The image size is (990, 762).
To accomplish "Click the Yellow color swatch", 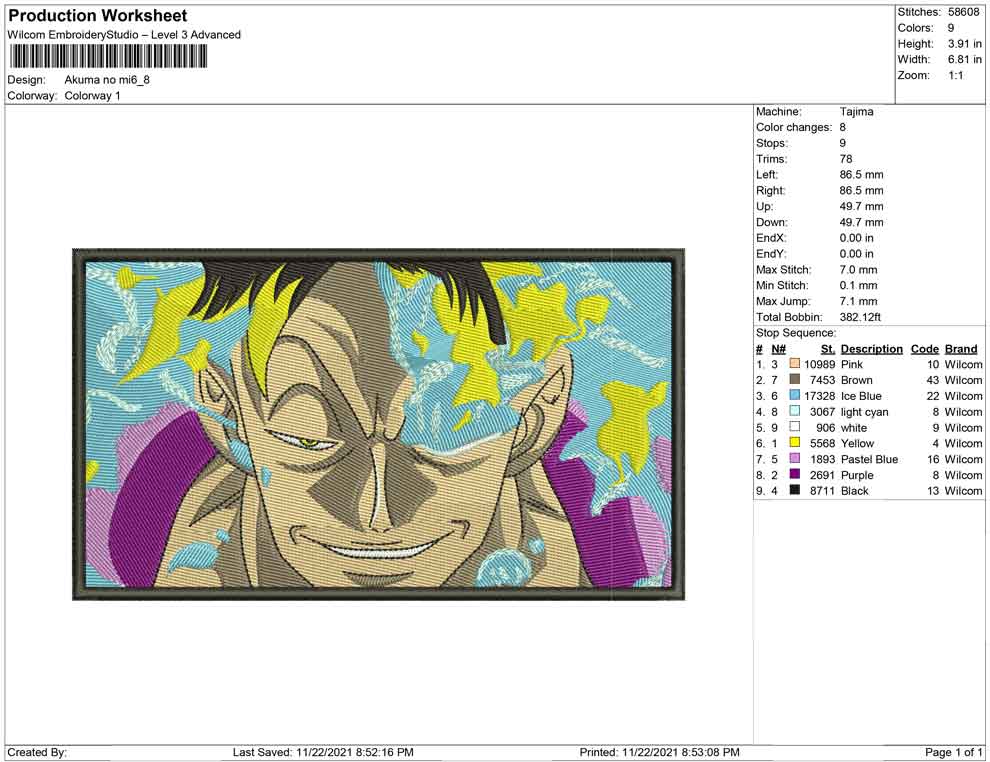I will tap(795, 443).
